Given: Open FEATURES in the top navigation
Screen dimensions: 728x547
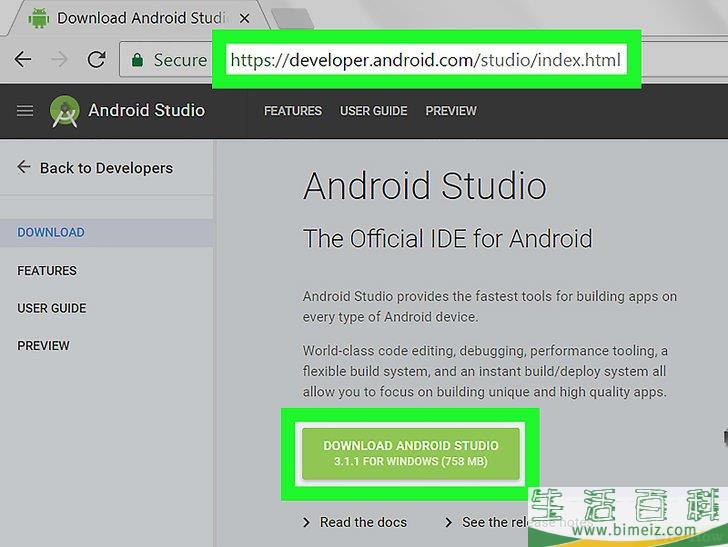Looking at the screenshot, I should 293,111.
